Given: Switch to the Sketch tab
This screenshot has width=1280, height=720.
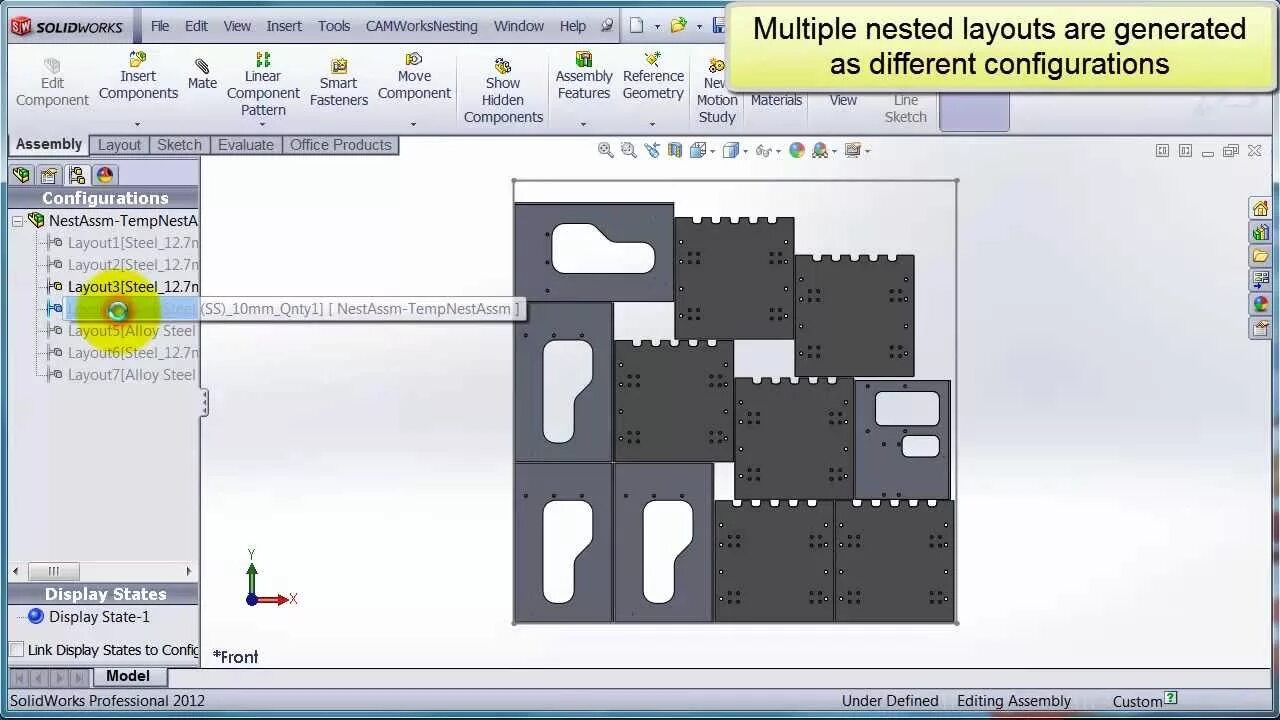Looking at the screenshot, I should tap(179, 145).
